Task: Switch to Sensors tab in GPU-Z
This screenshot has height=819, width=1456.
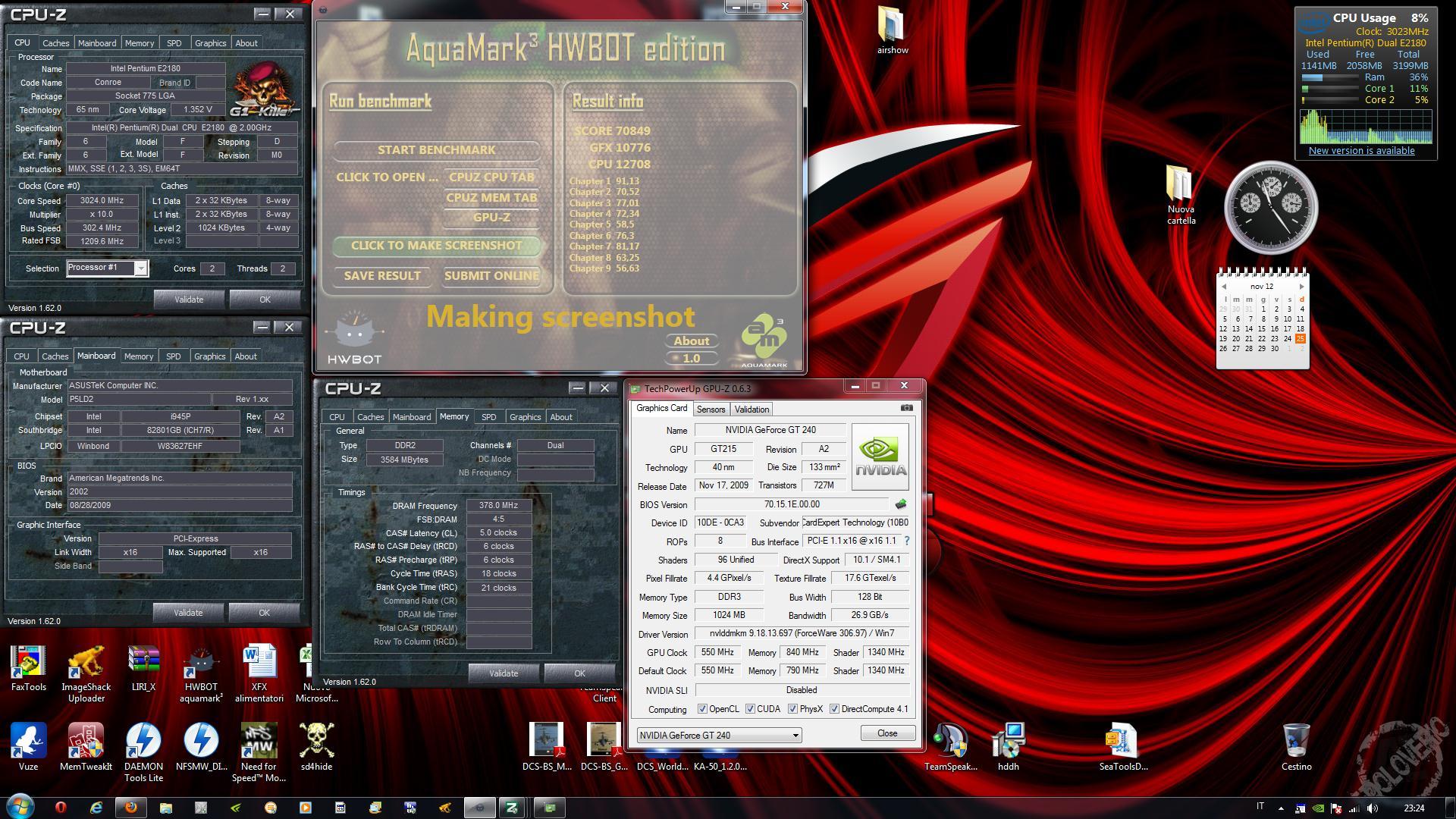Action: point(711,409)
